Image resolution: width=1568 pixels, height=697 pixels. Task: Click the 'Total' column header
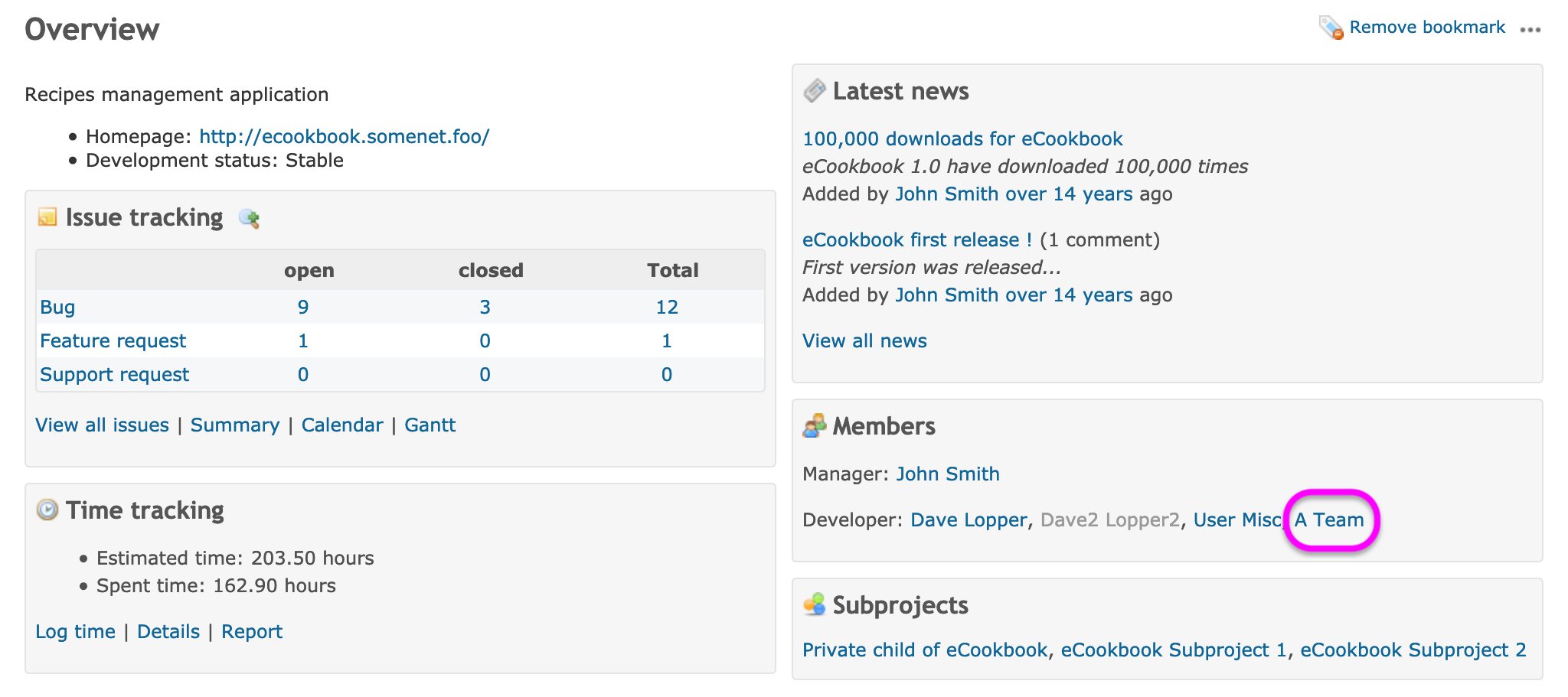[673, 270]
